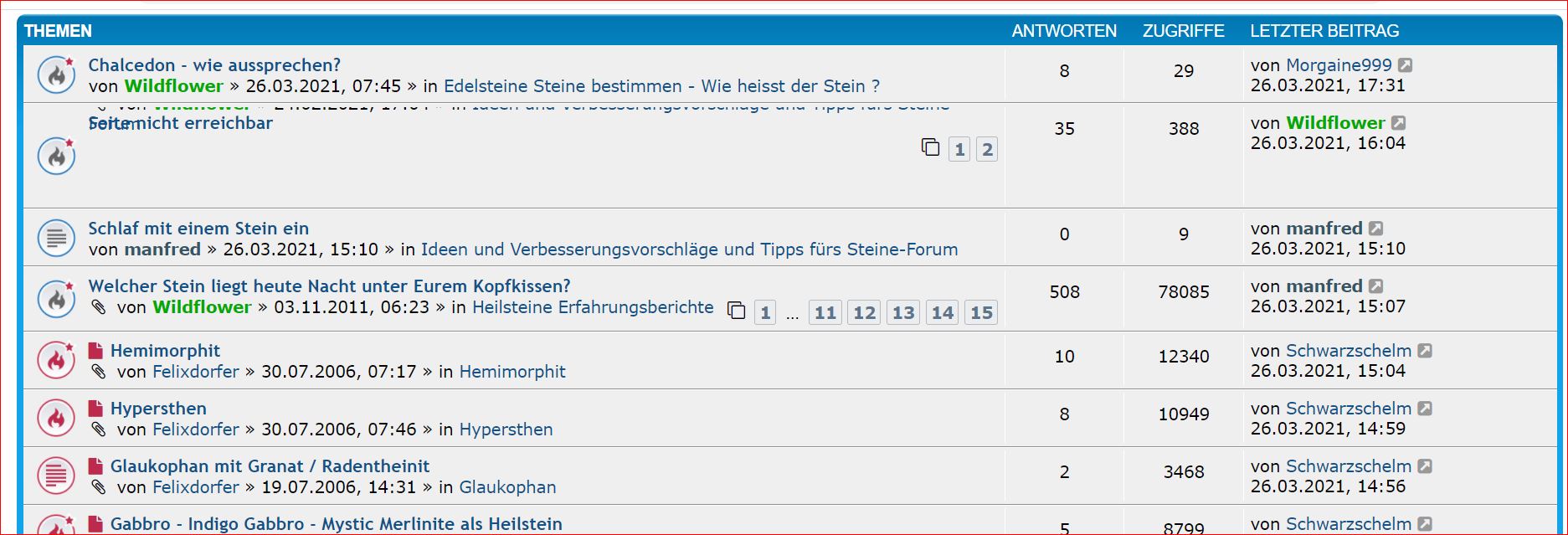Click the red topic status icon for Glaukophan thread
Screen dimensions: 1568x535
tap(56, 476)
